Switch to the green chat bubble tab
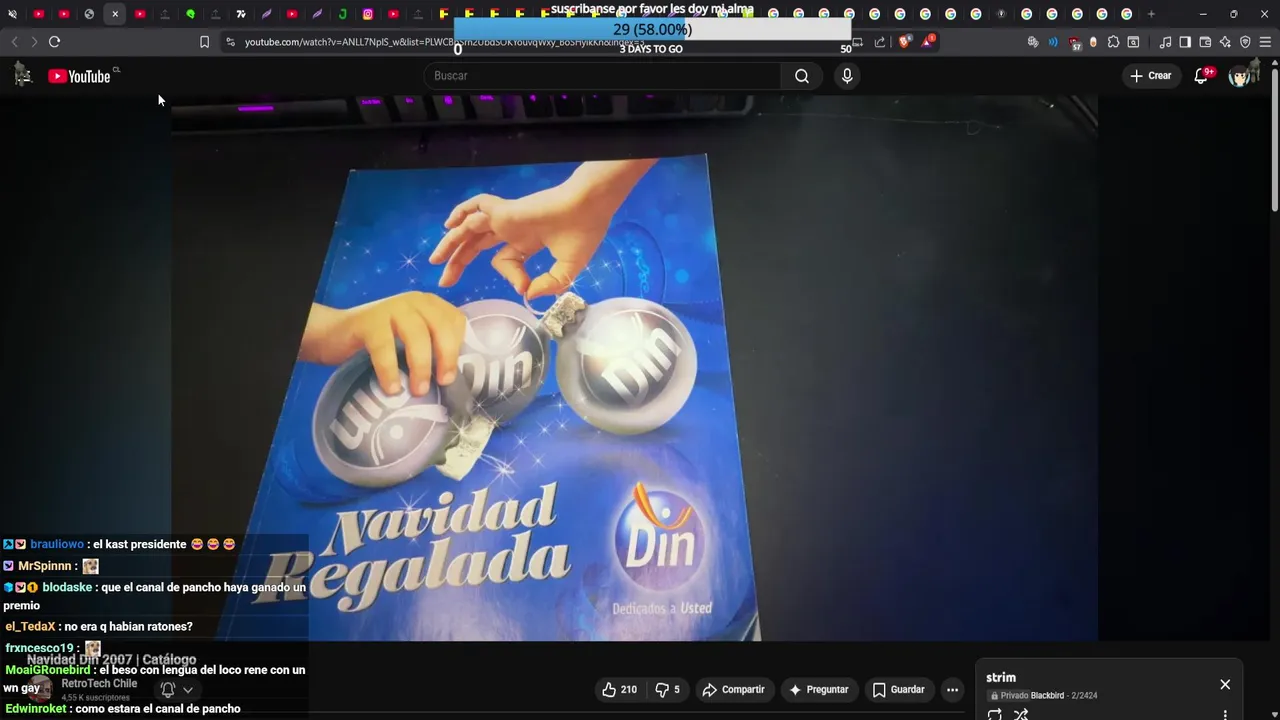 click(190, 14)
